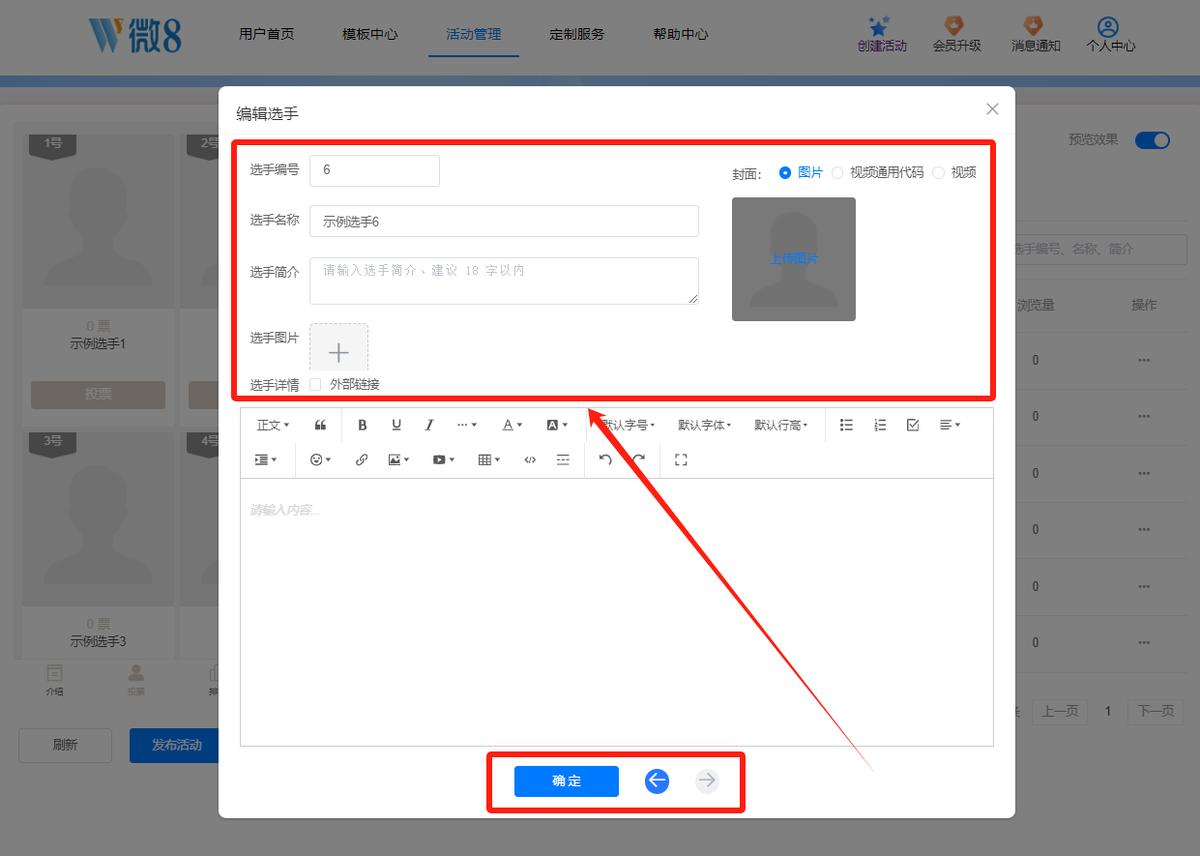This screenshot has width=1200, height=856.
Task: Open the insert video dropdown
Action: (443, 460)
